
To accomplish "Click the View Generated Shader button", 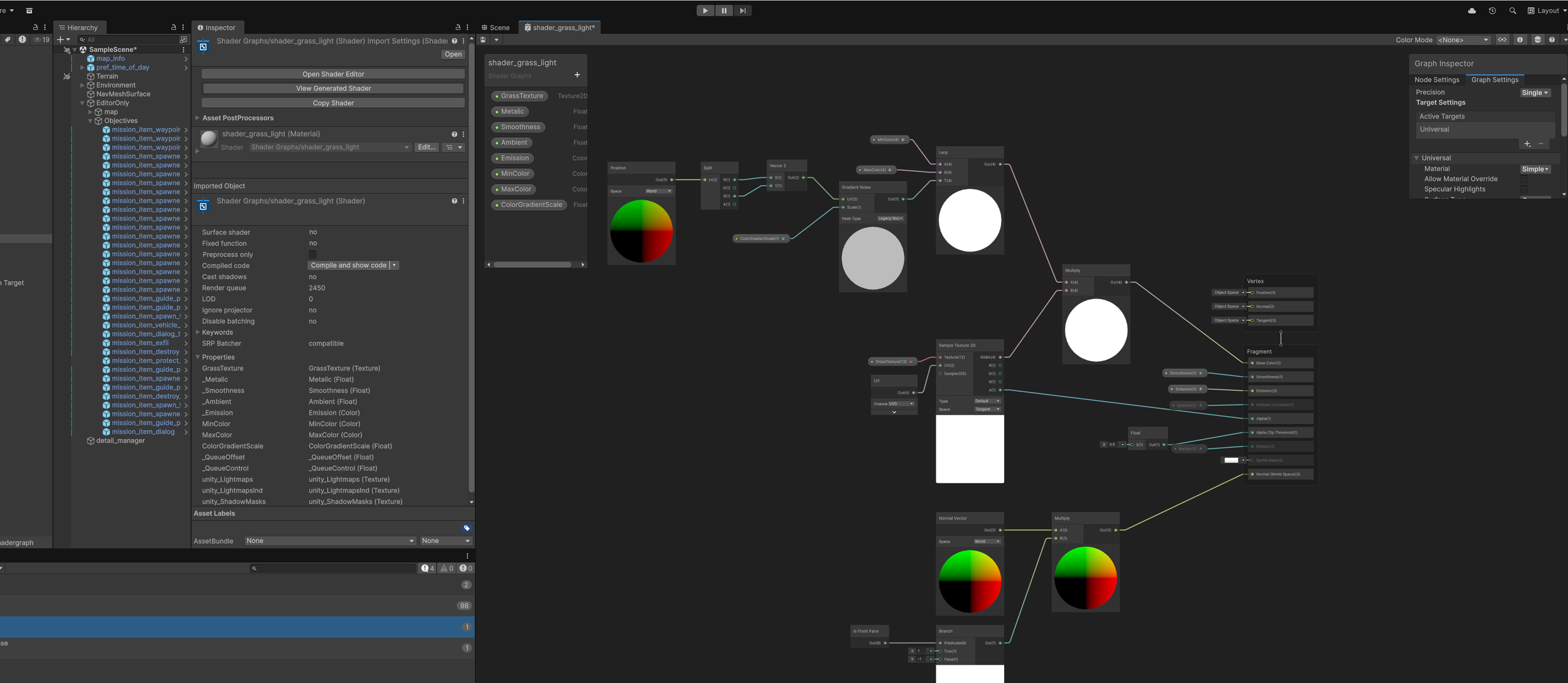I will click(x=333, y=88).
